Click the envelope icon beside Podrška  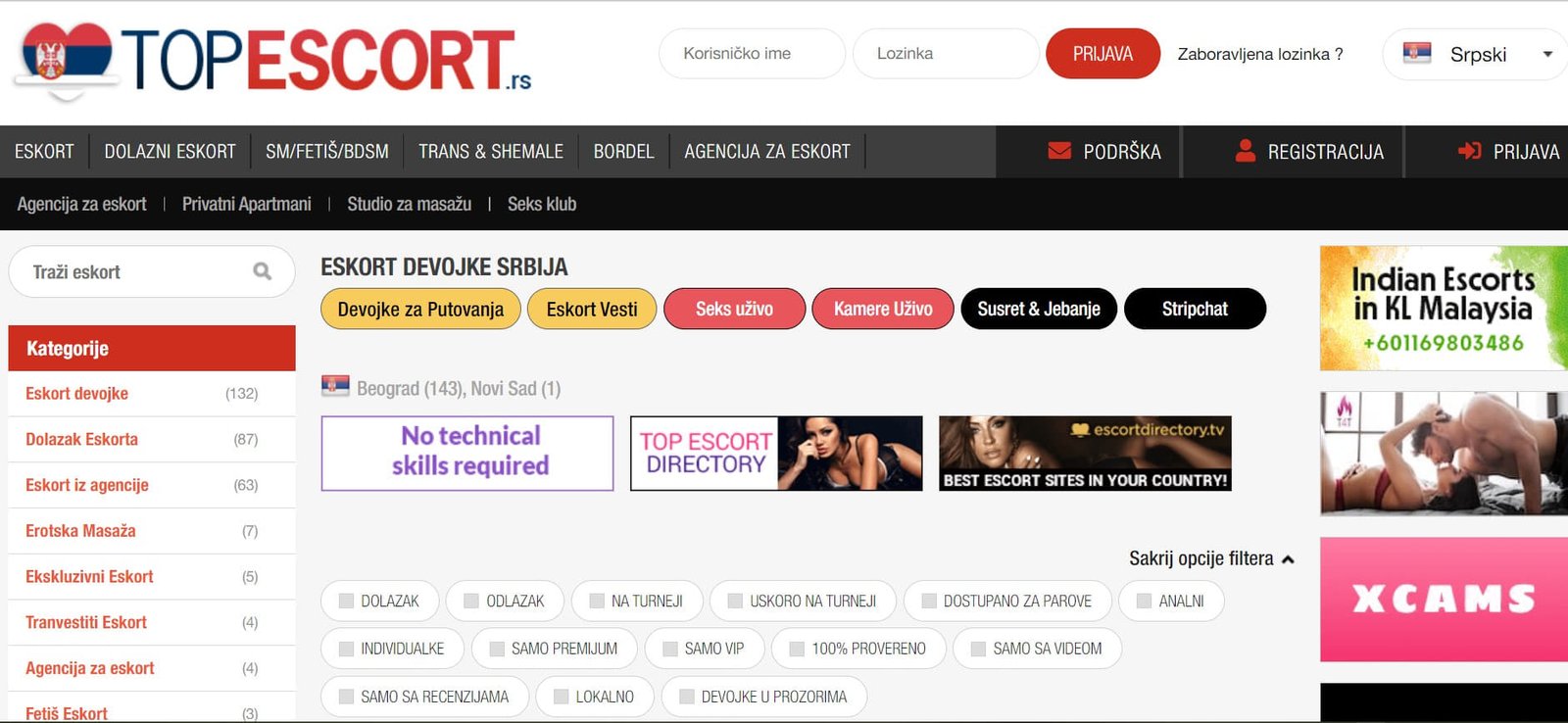click(1059, 151)
